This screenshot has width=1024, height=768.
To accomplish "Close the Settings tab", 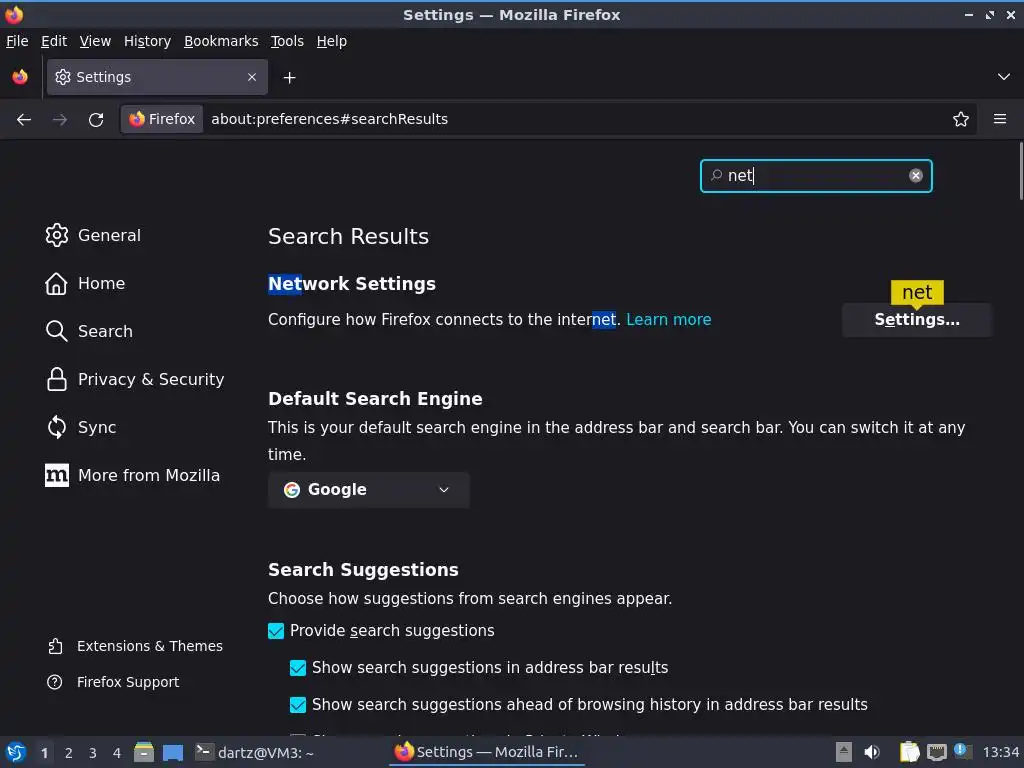I will pos(252,77).
